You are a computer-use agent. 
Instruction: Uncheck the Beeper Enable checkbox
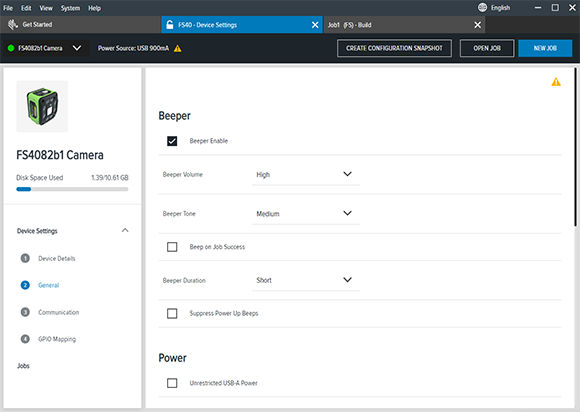(x=172, y=141)
